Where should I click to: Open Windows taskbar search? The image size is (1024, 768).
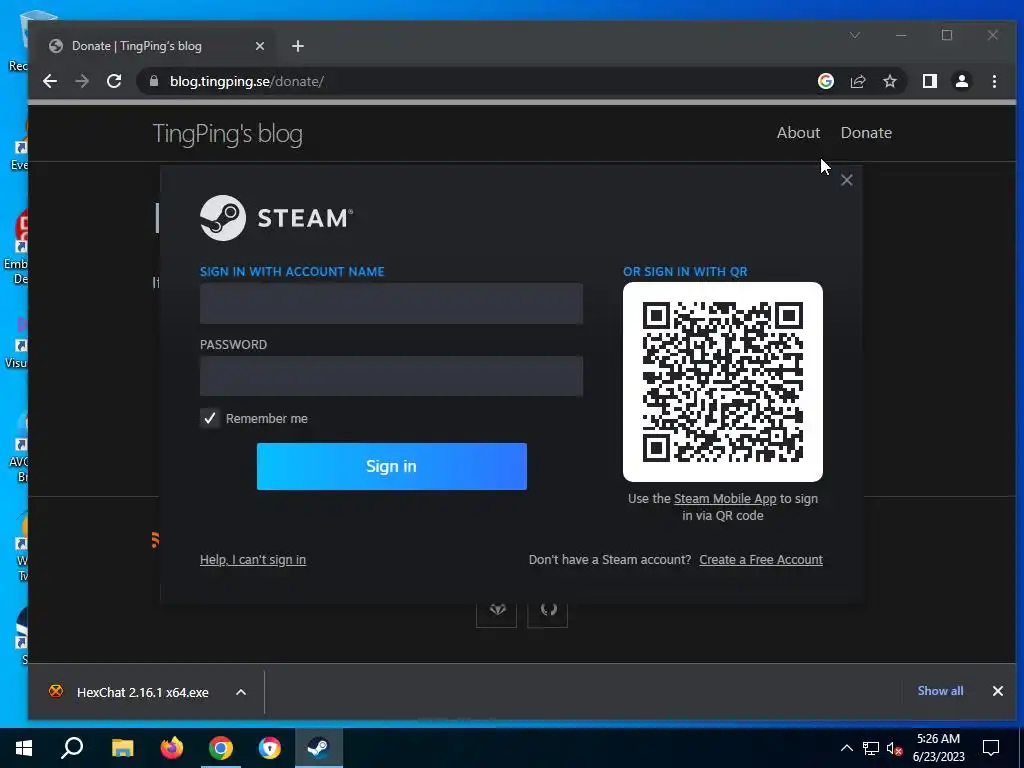pos(72,748)
